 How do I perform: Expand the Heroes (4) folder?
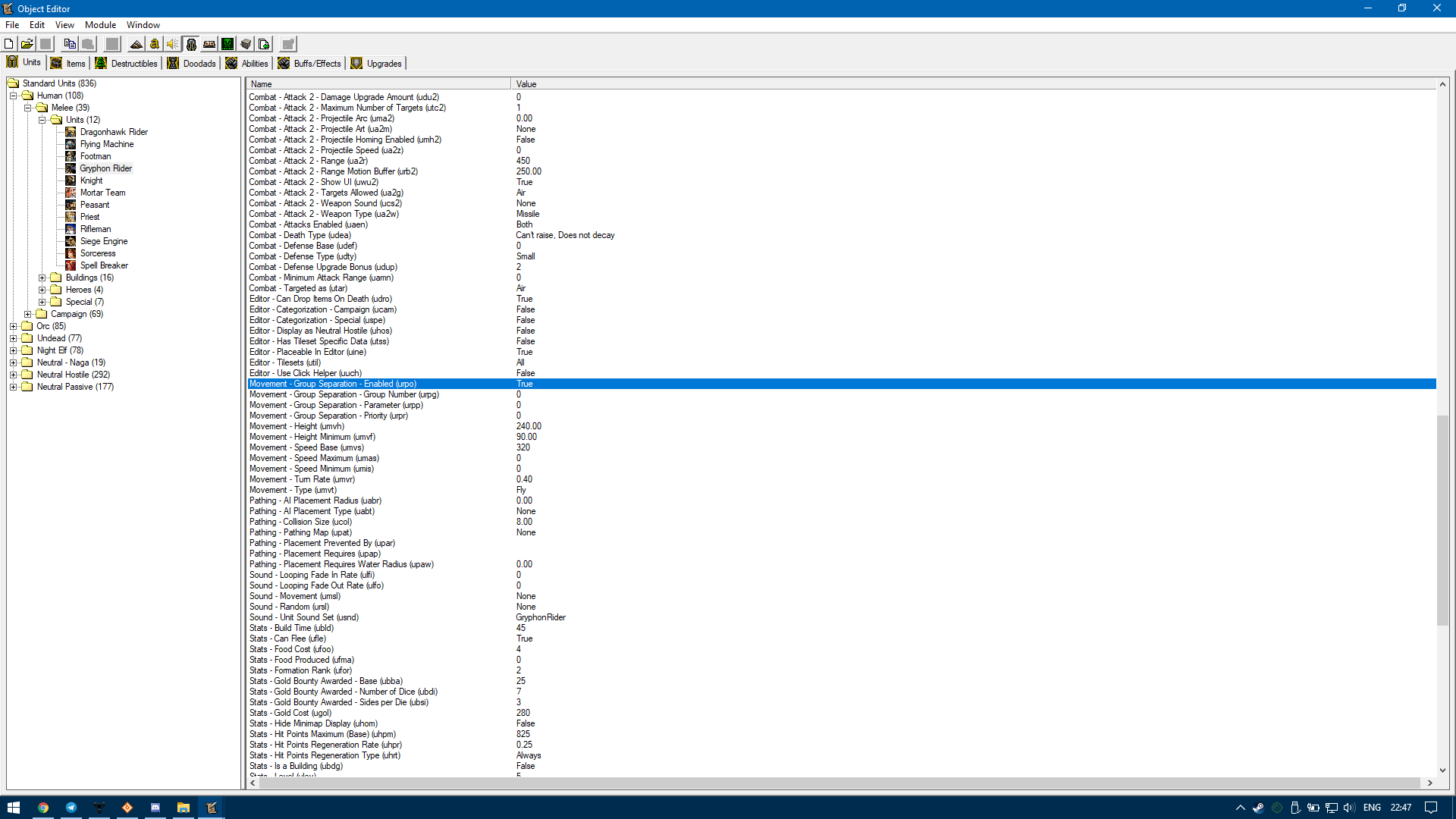(42, 290)
